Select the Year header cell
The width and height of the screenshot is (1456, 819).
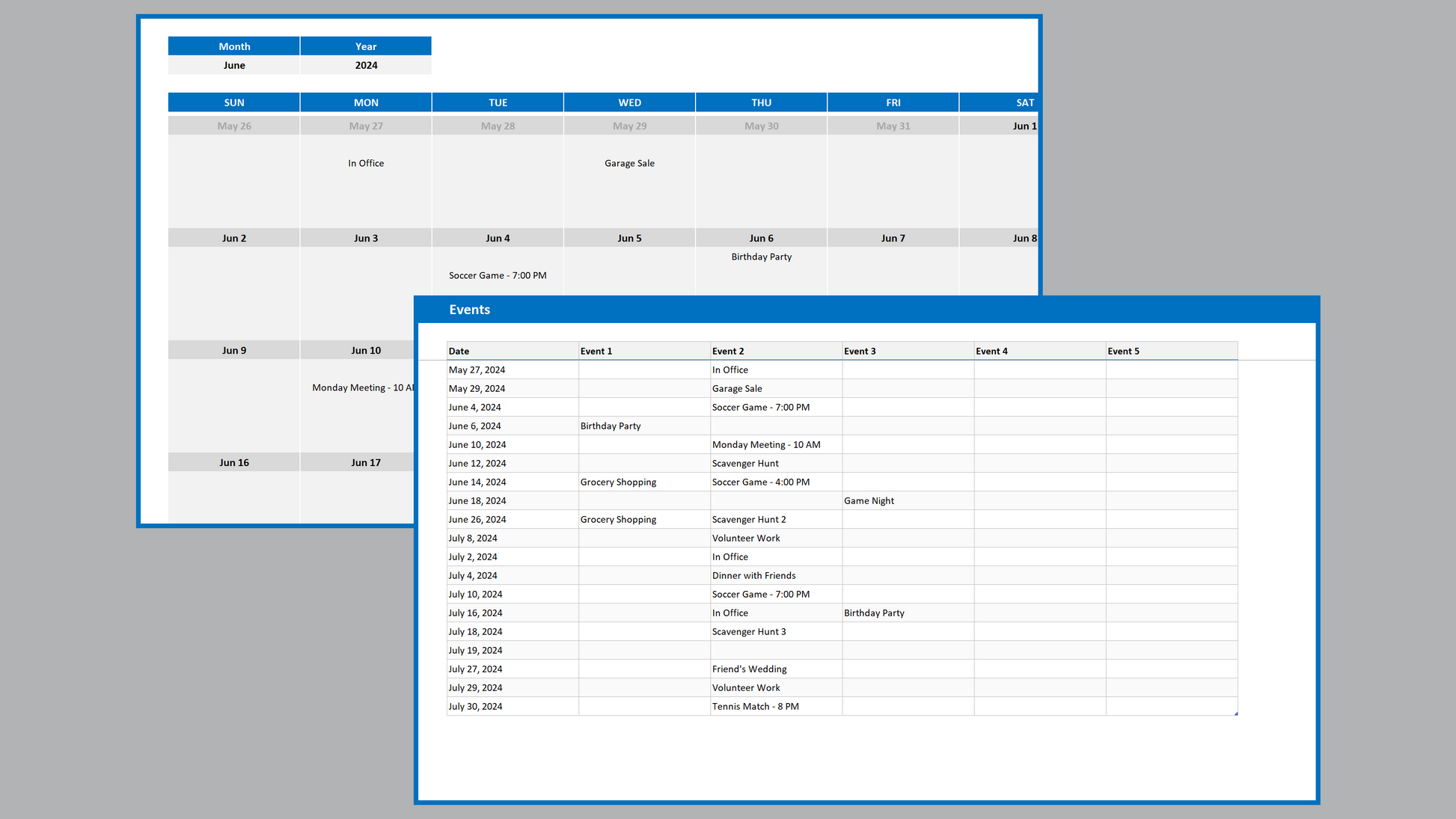366,46
